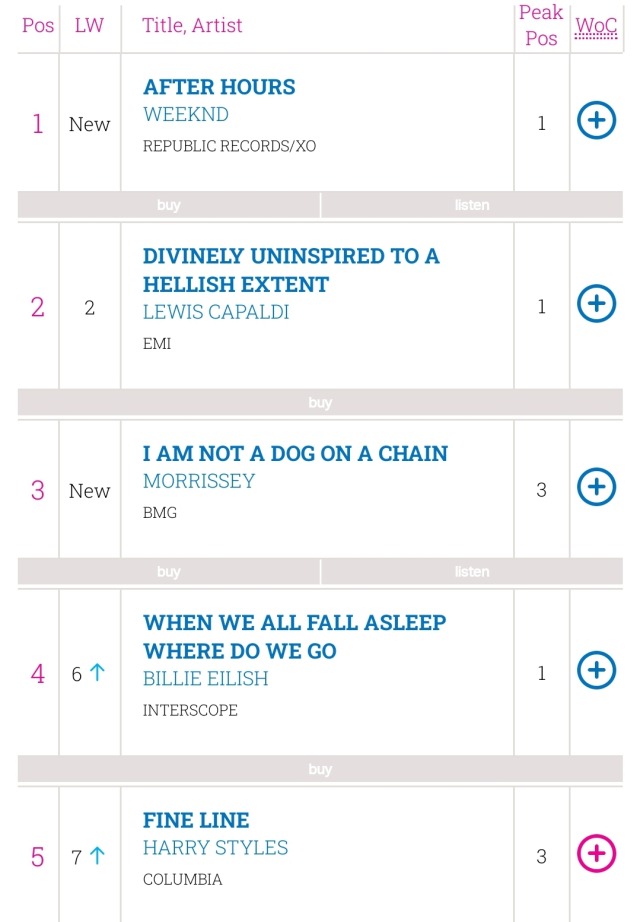The height and width of the screenshot is (922, 640).
Task: Click listen under Morrissey album
Action: pos(472,572)
